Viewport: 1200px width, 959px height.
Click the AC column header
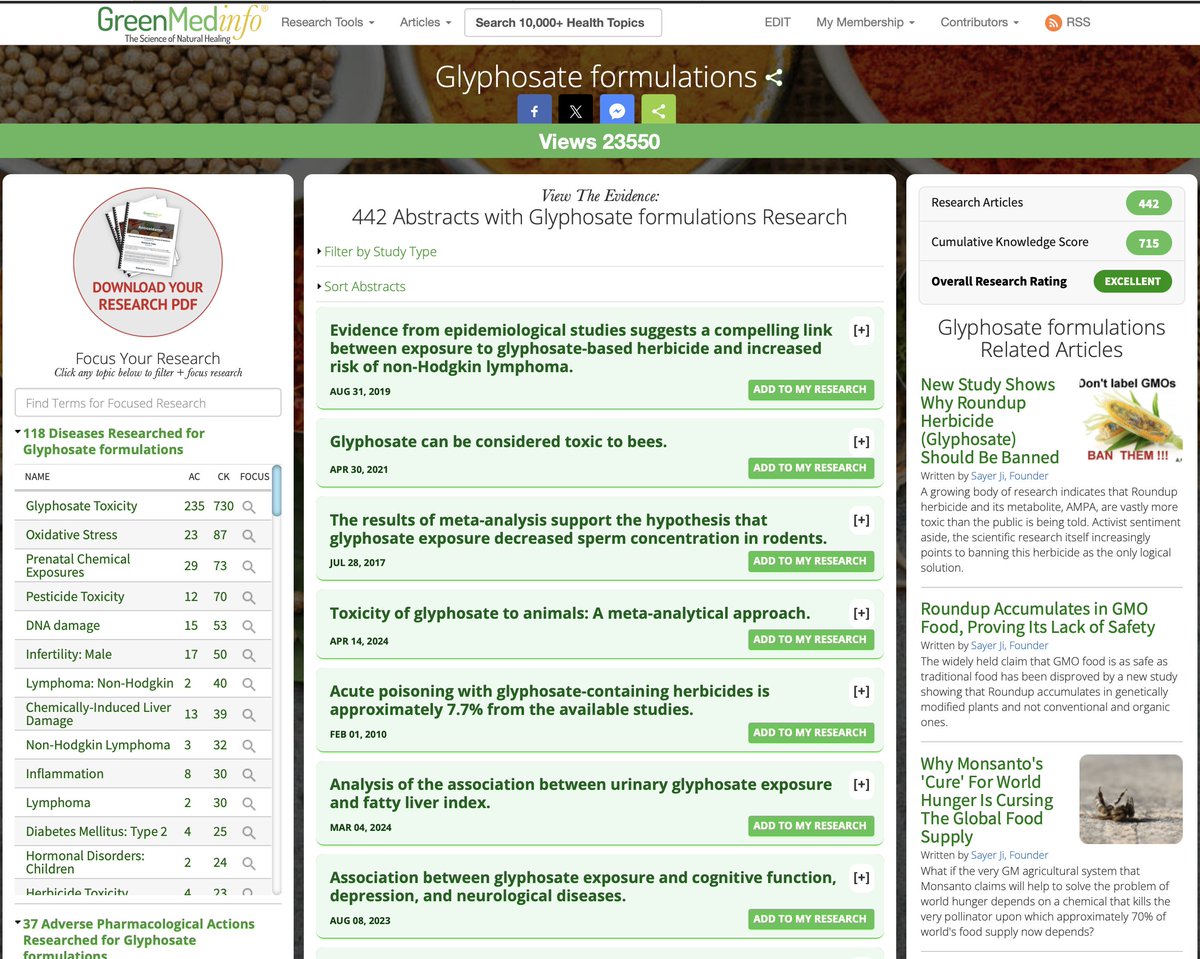tap(194, 477)
